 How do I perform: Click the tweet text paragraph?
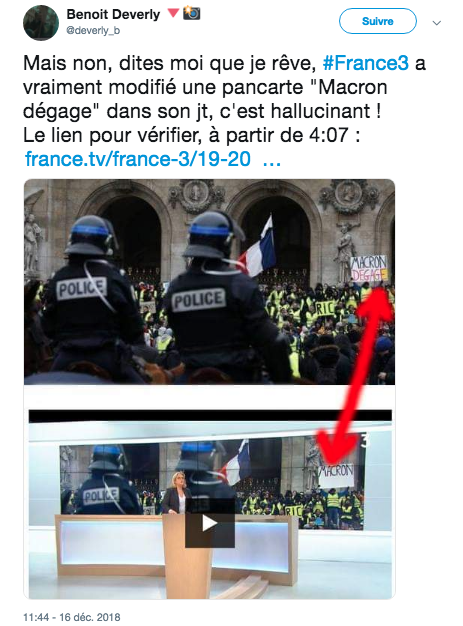tap(224, 99)
